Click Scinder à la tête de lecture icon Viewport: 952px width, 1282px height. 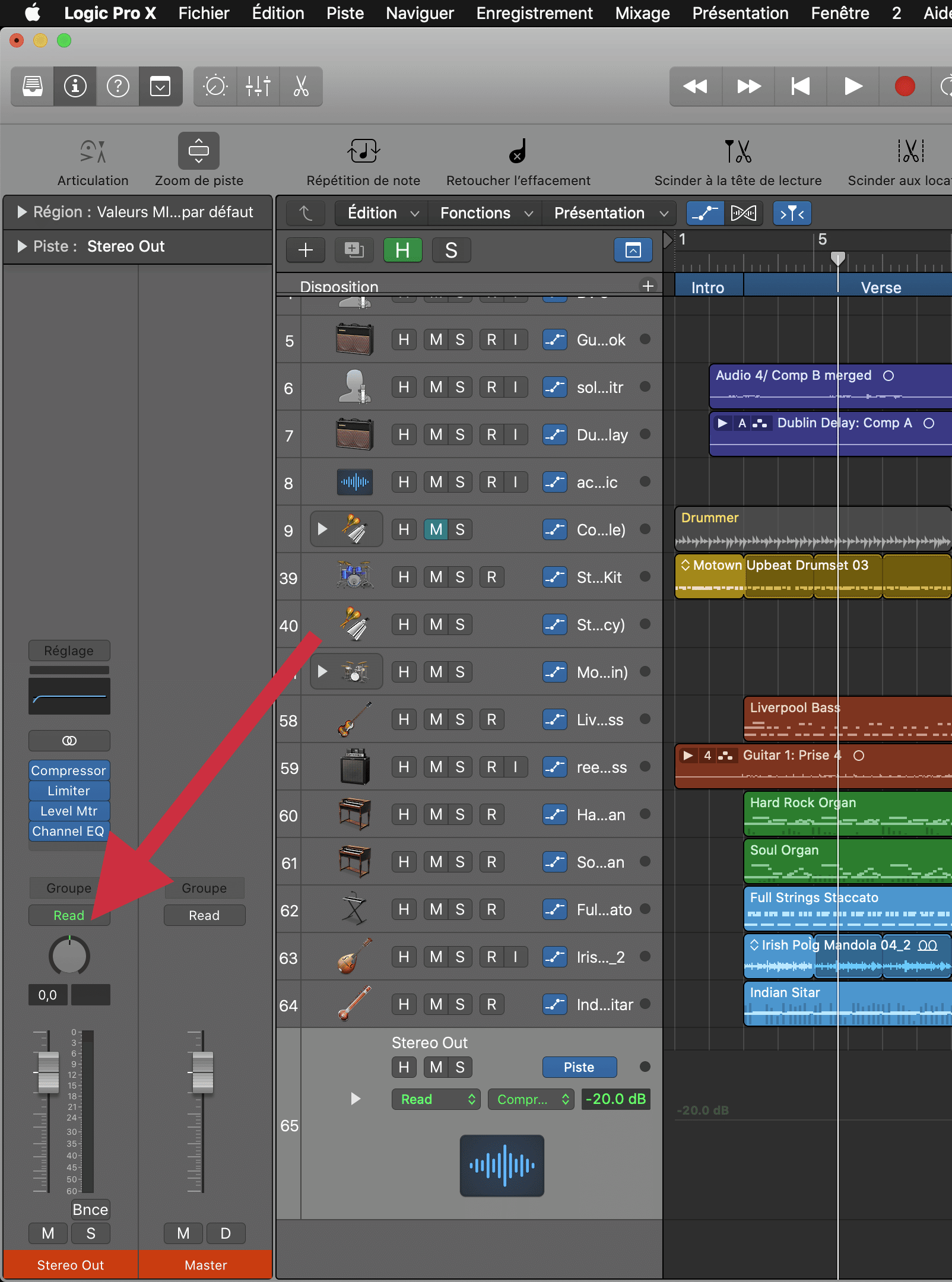coord(738,151)
